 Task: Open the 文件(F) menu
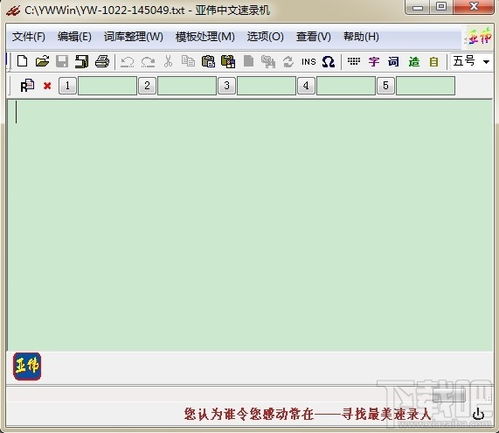(29, 37)
